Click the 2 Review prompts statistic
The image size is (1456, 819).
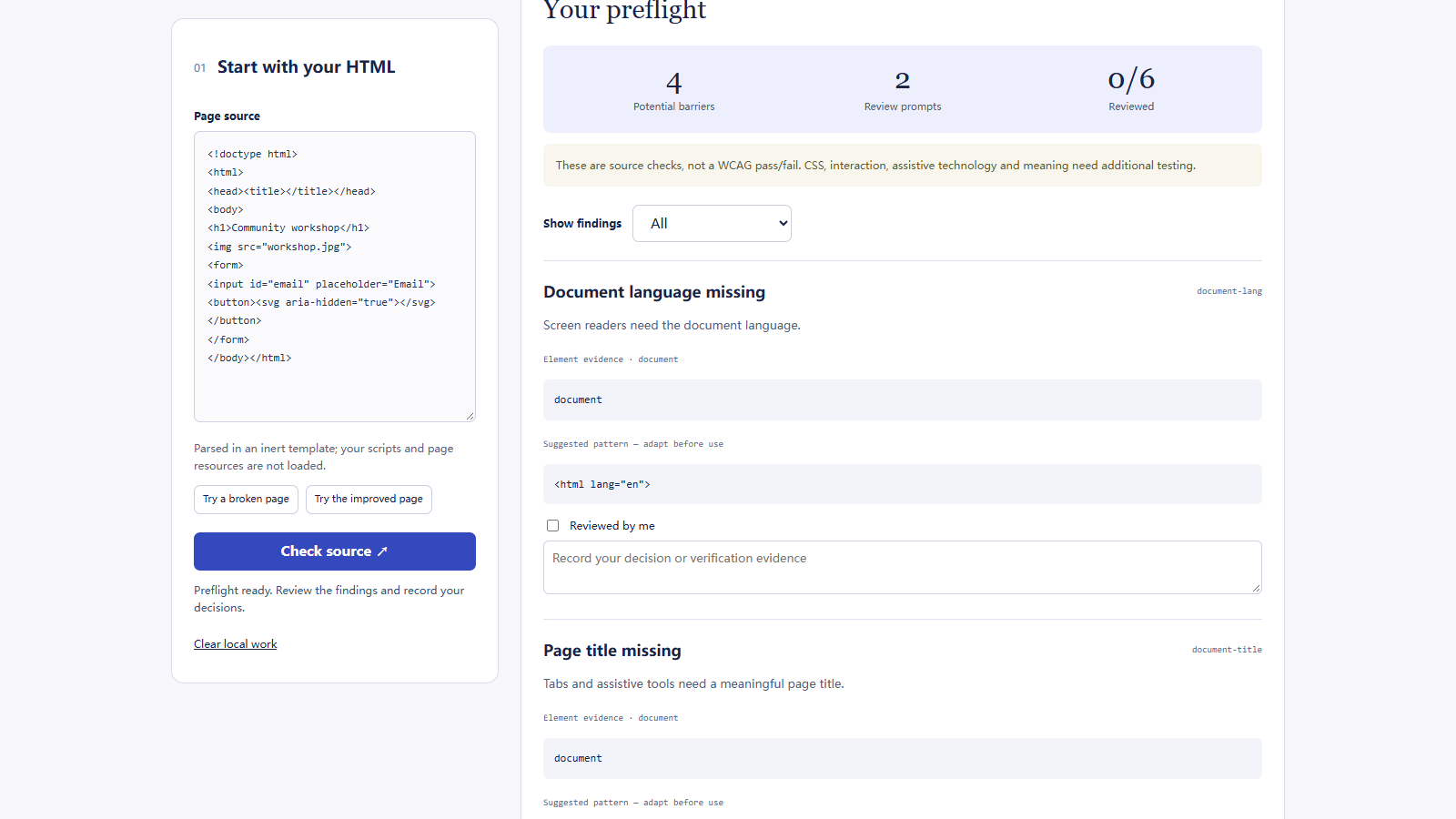pos(903,90)
